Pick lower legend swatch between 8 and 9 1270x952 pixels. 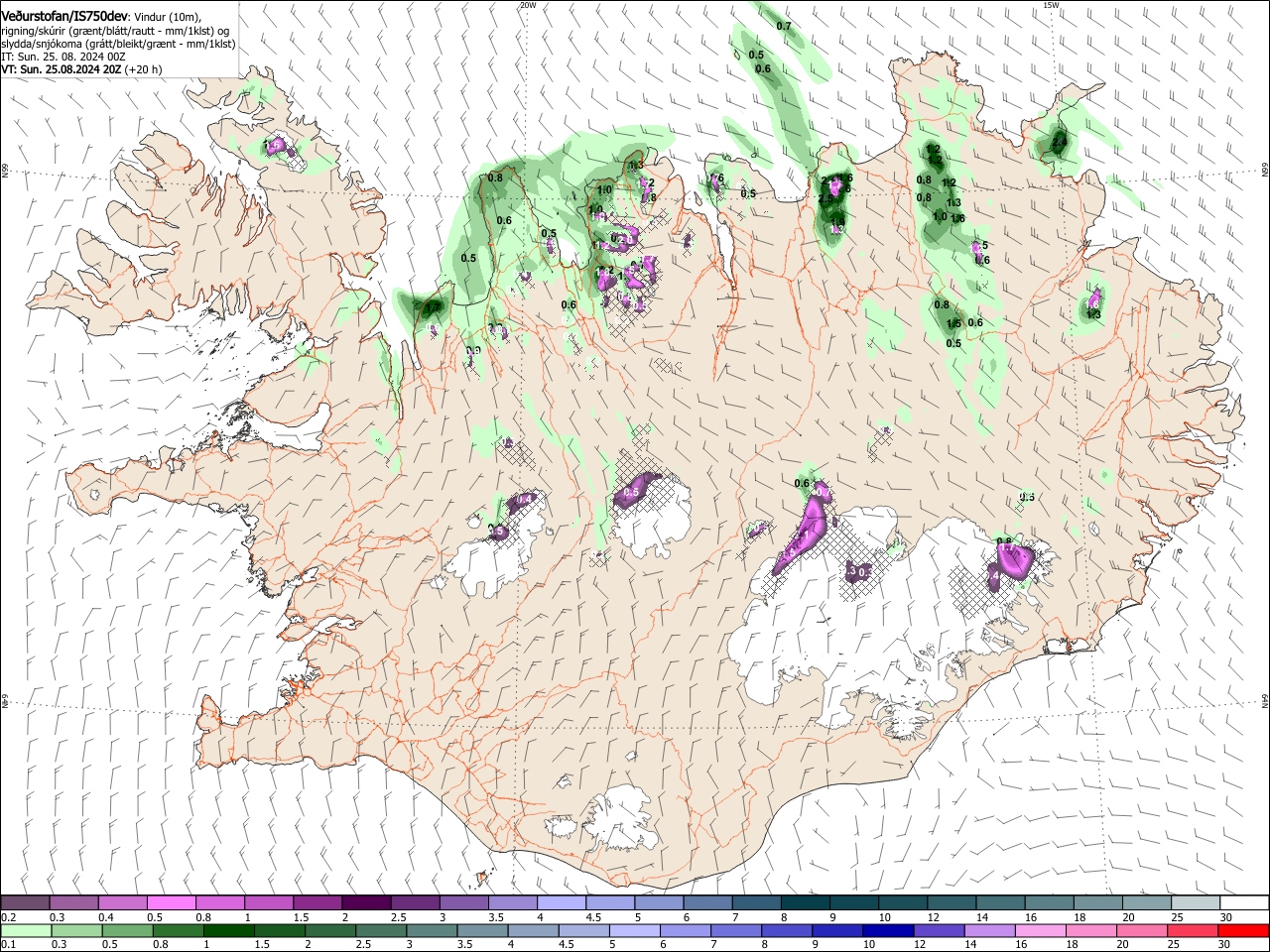click(x=788, y=930)
